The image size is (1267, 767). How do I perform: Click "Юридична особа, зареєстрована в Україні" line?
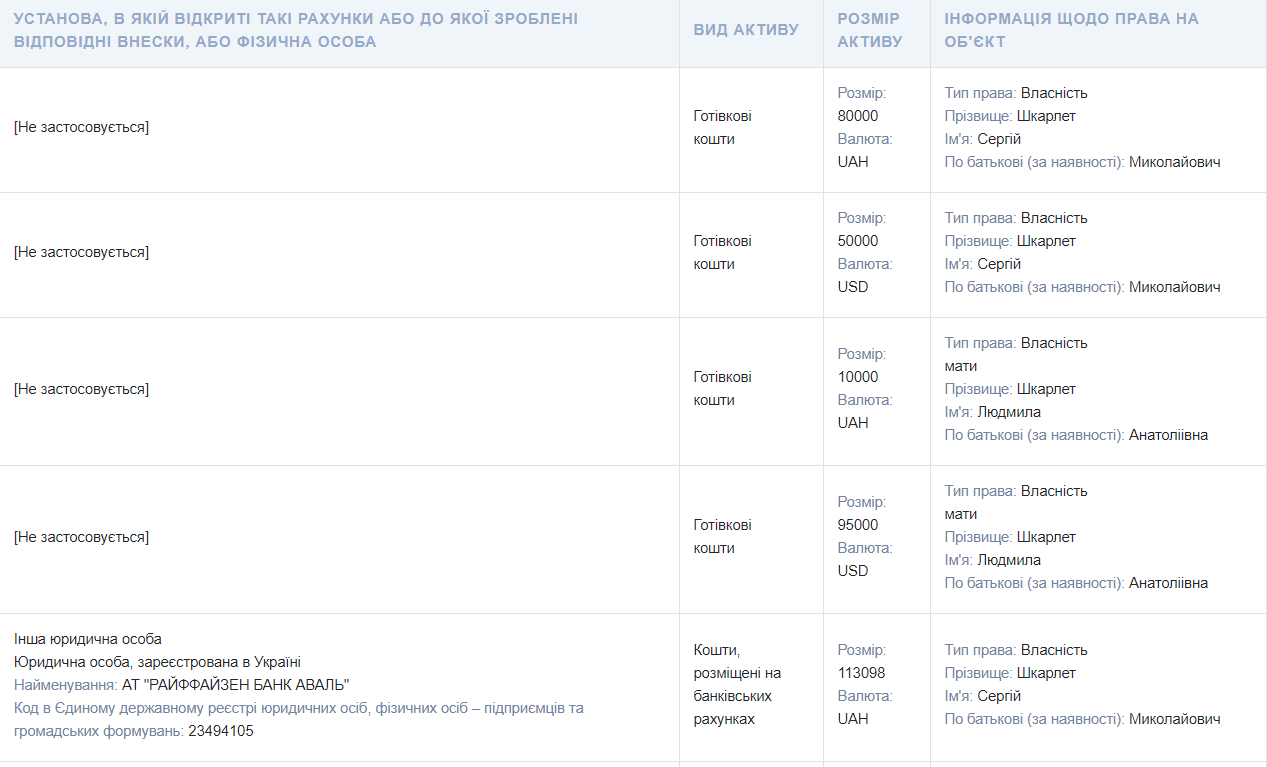157,662
